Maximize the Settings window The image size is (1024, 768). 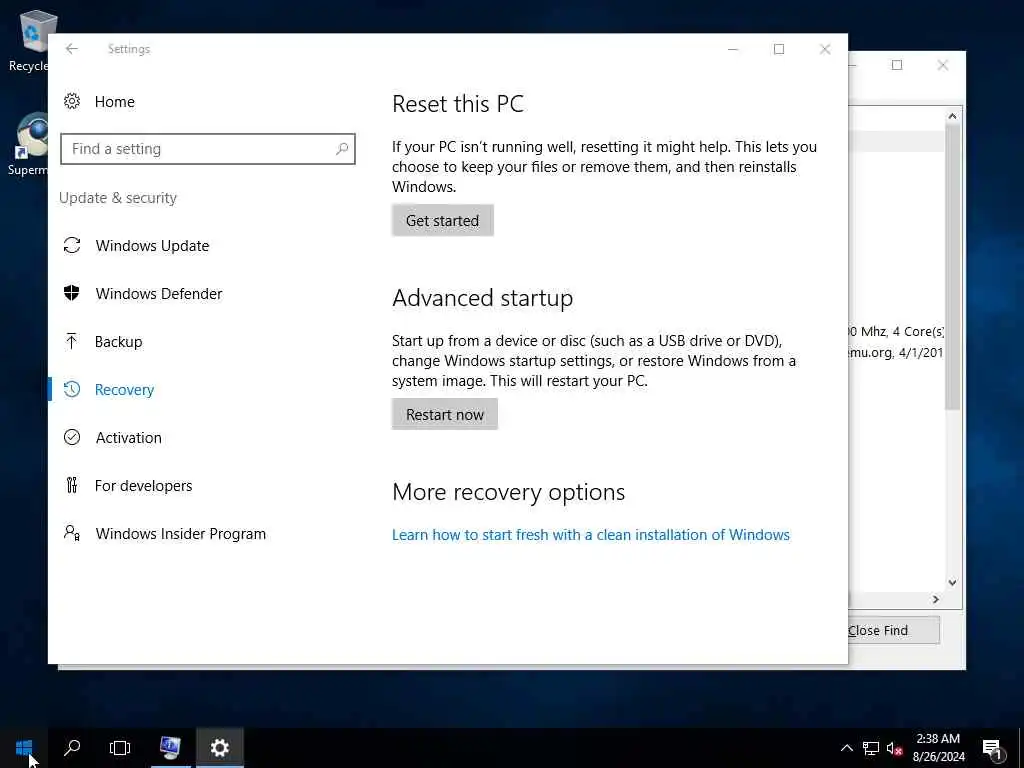778,49
